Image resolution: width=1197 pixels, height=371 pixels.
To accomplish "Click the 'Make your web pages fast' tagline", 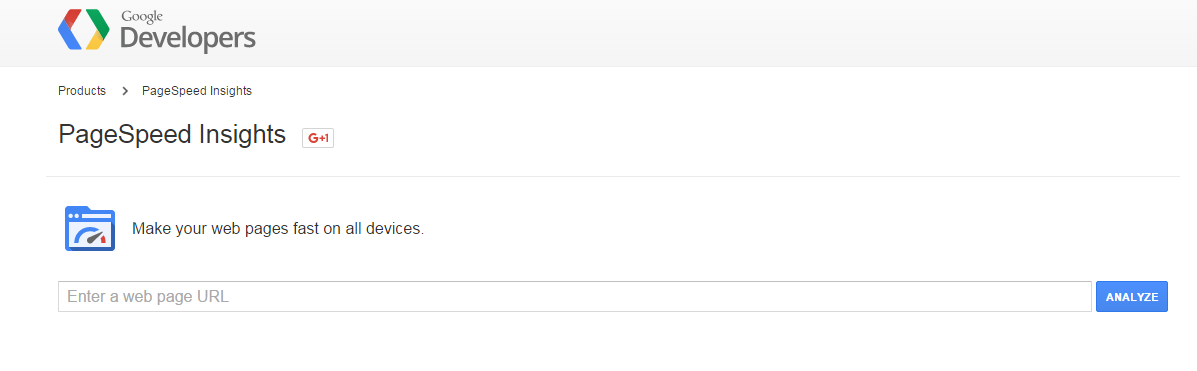I will [278, 229].
